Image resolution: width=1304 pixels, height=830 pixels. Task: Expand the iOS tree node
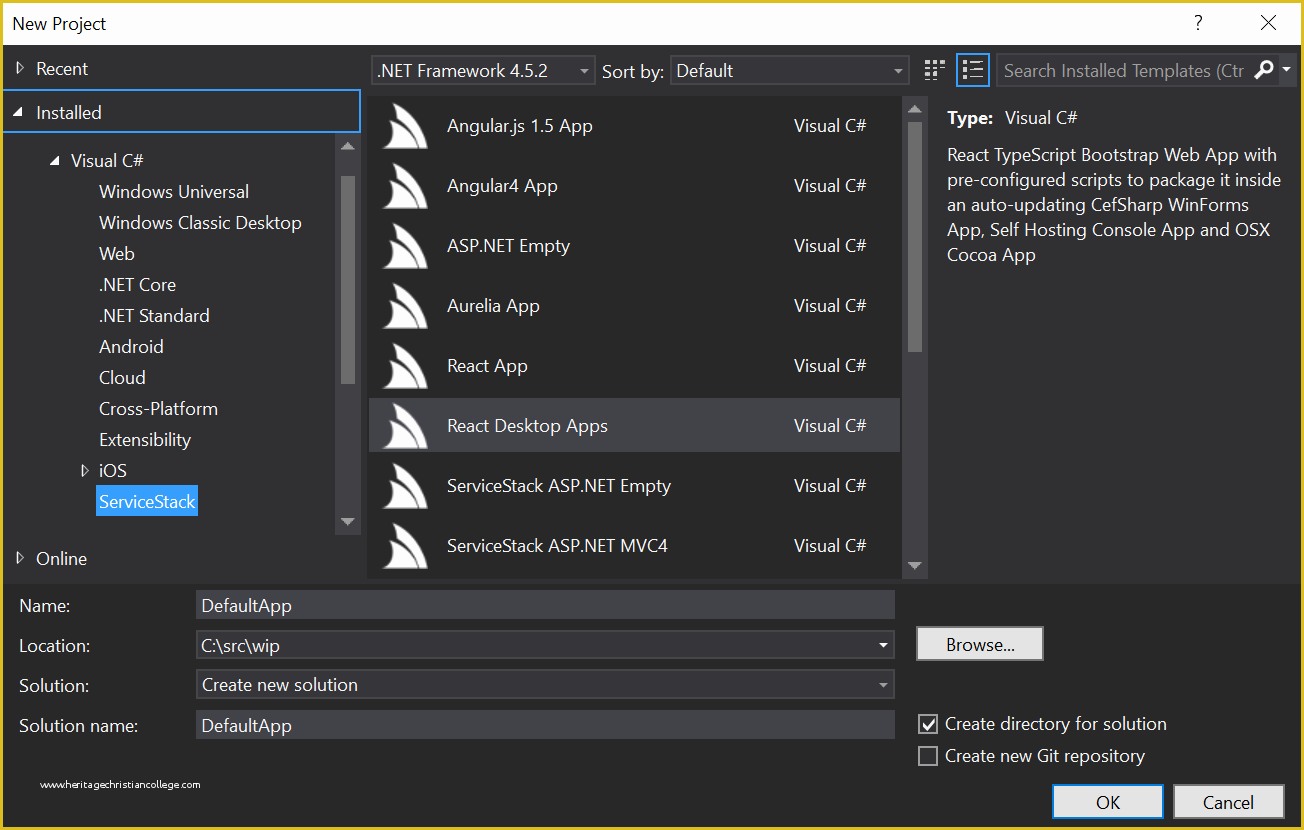tap(85, 470)
